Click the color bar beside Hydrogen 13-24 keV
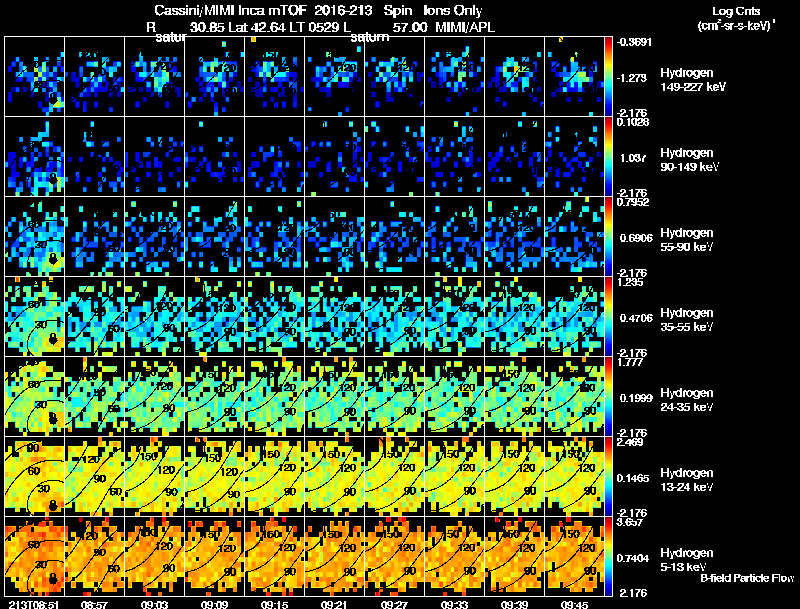Image resolution: width=800 pixels, height=609 pixels. pyautogui.click(x=608, y=477)
